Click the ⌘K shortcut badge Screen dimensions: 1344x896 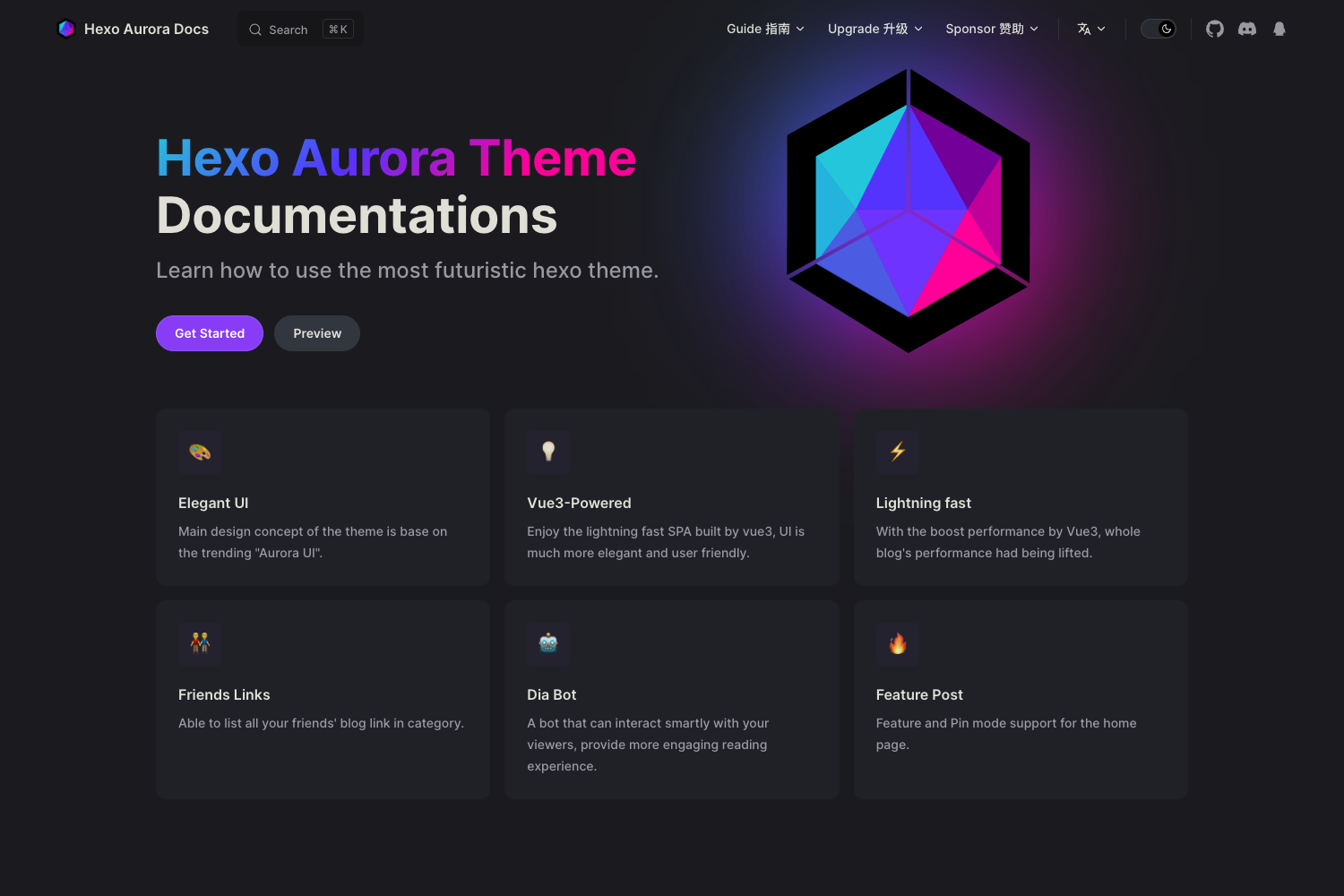[338, 30]
